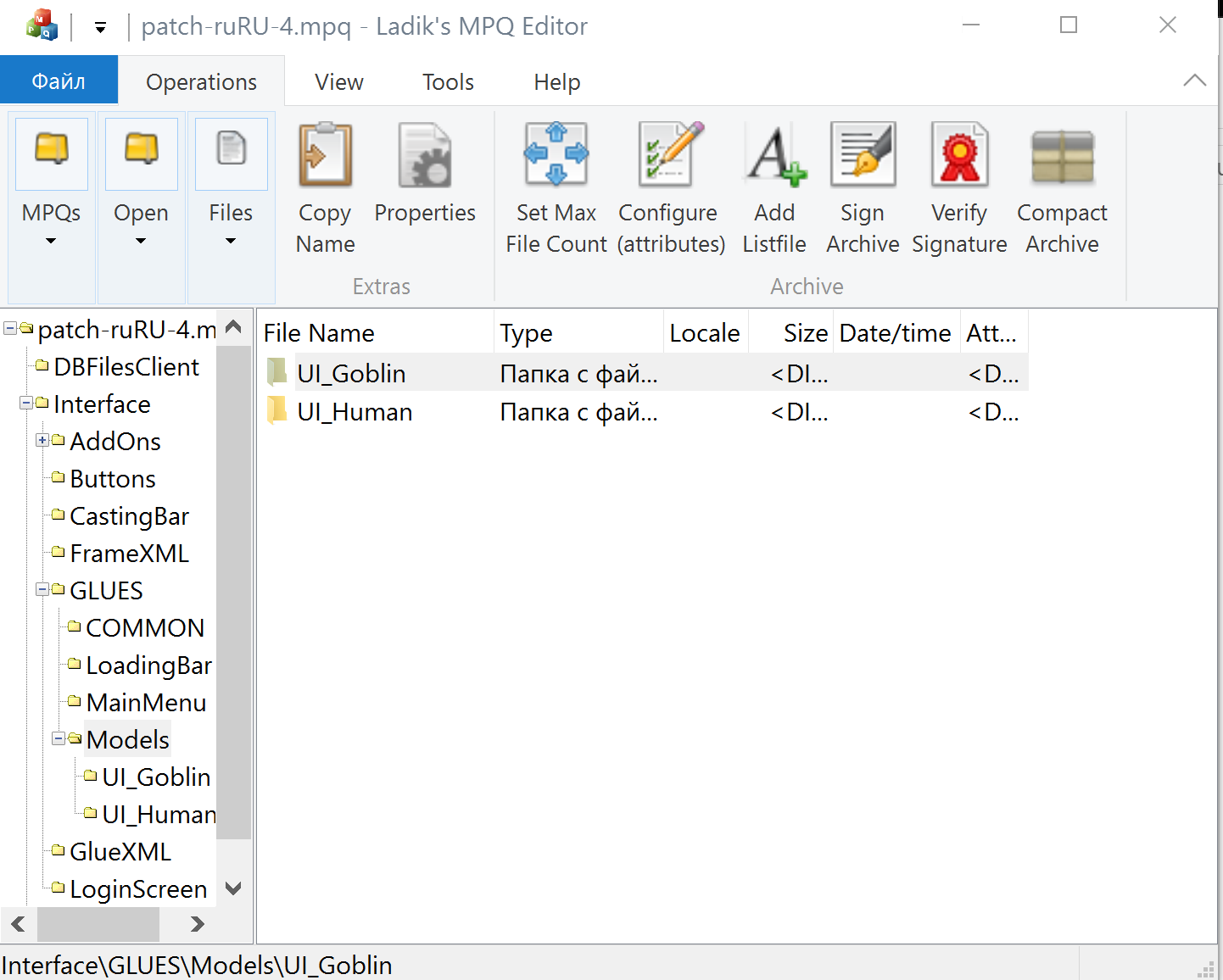Select the CastingBar folder in tree

coord(129,516)
